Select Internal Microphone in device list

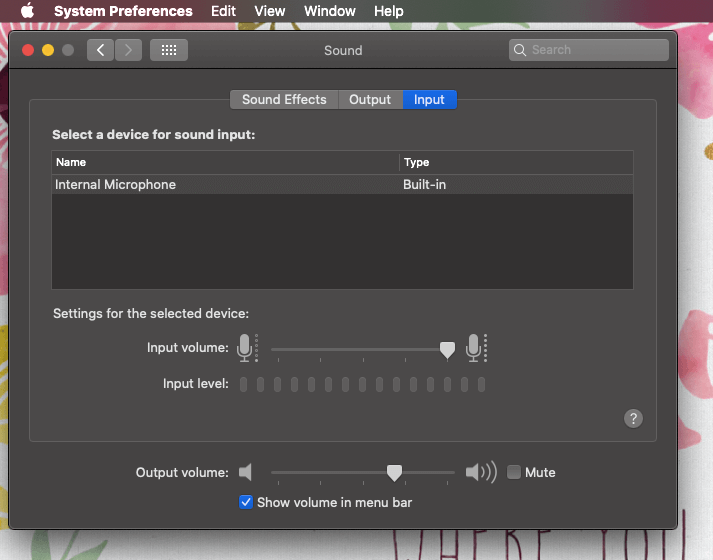tap(116, 185)
